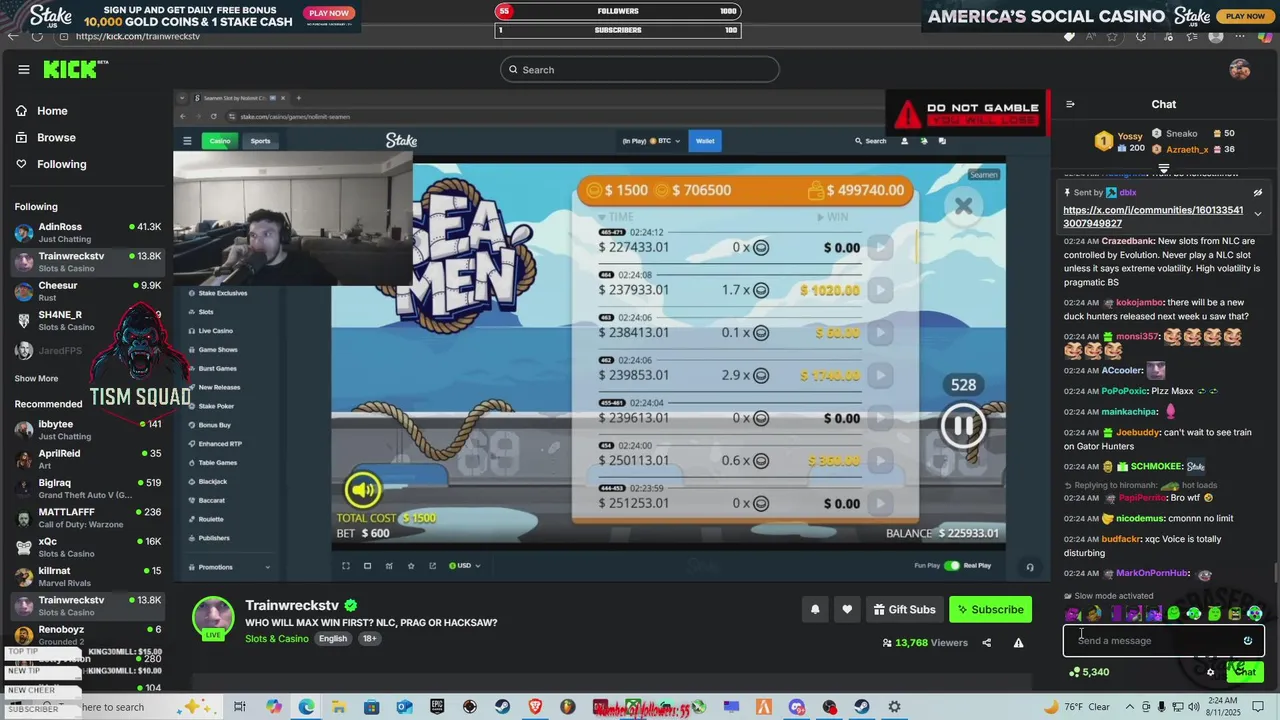
Task: Click the Trainwreckstv channel avatar
Action: click(213, 617)
